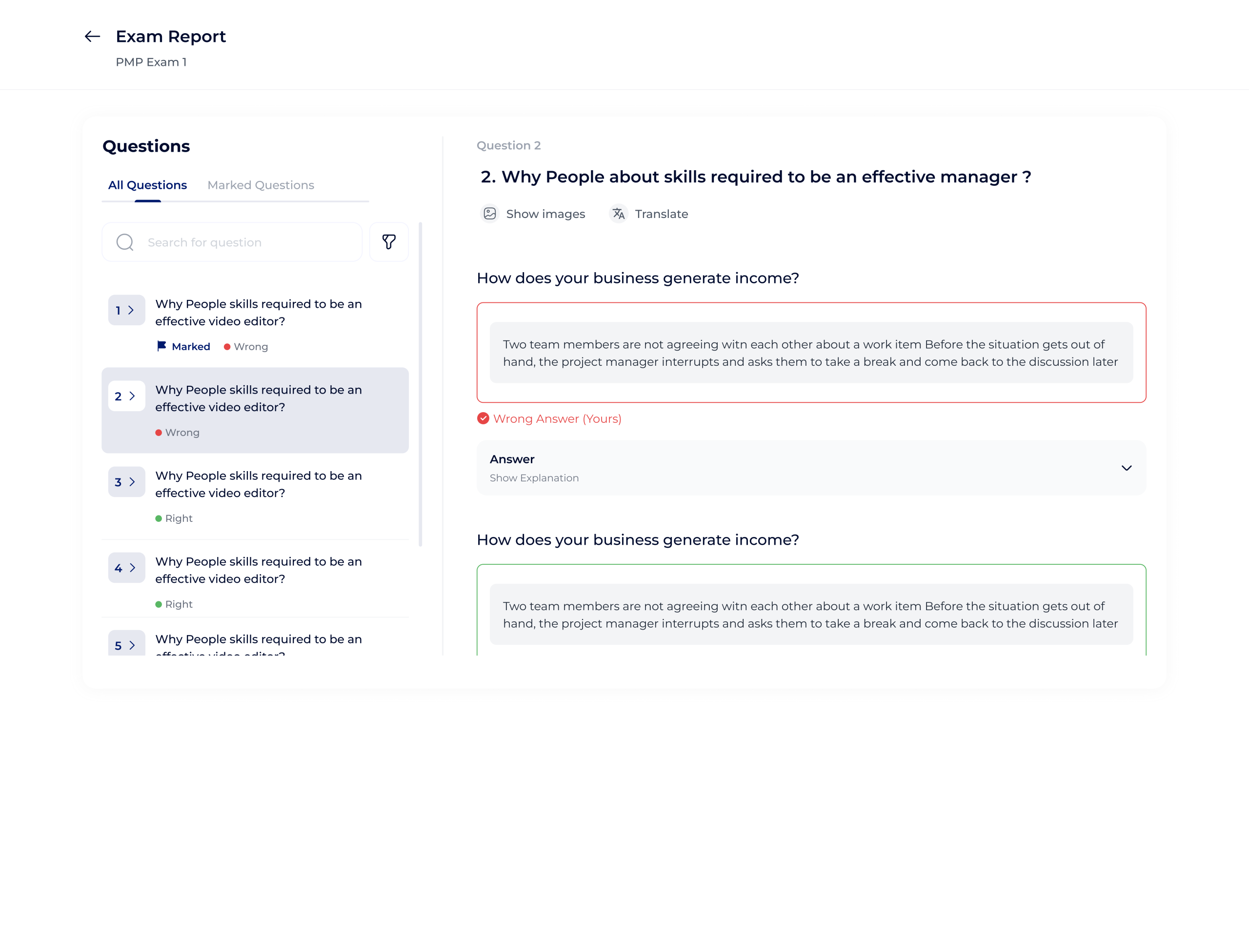Switch to the Marked Questions tab

click(x=260, y=185)
